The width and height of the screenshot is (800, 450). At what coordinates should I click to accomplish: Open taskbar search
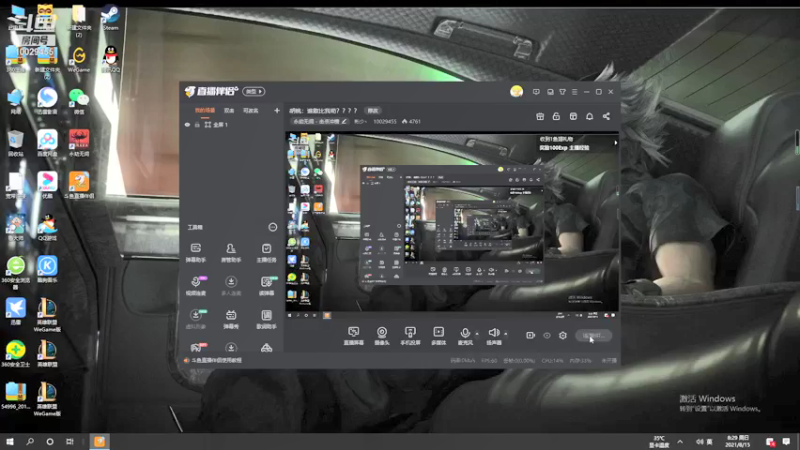[30, 442]
